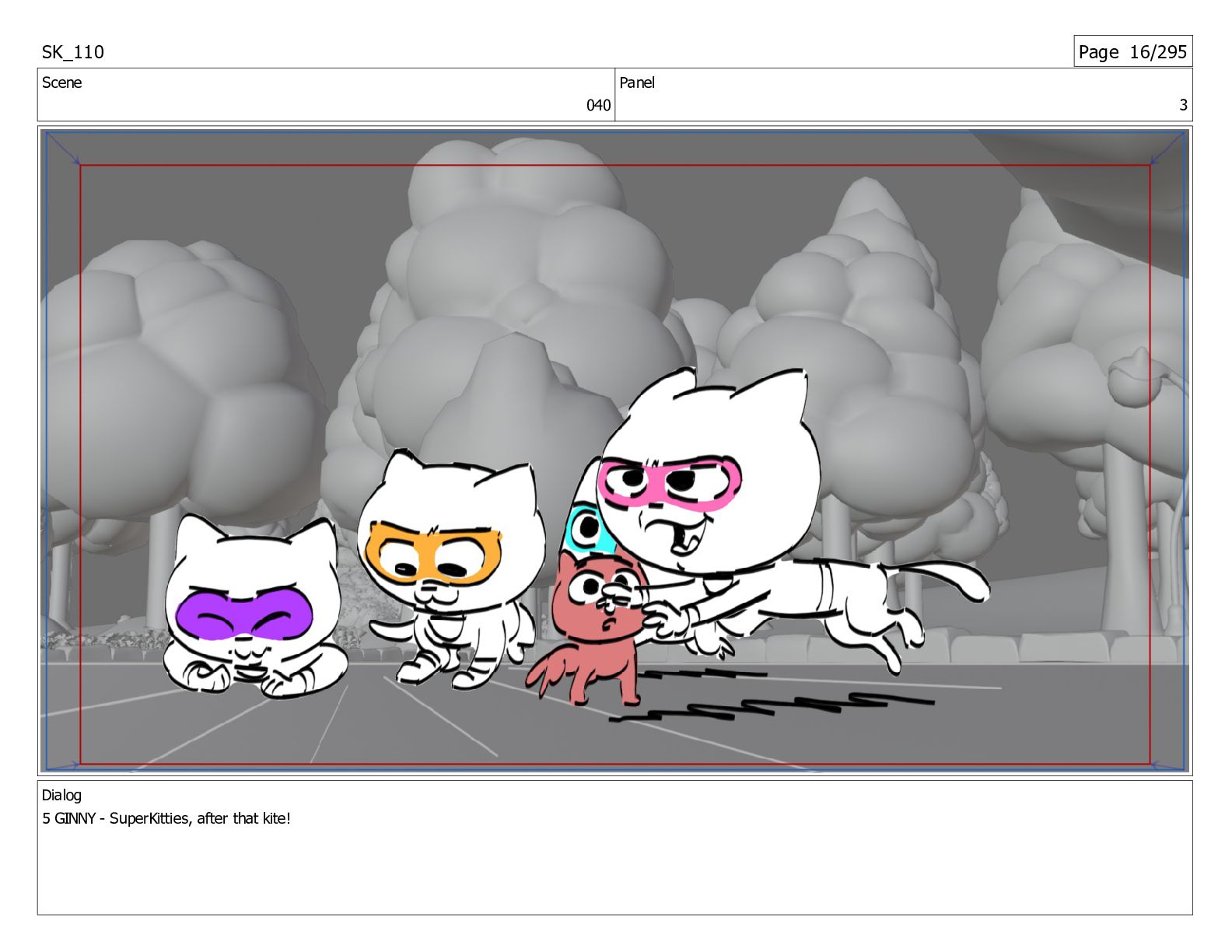Select the Panel label
Viewport: 1232px width, 952px height.
[637, 82]
